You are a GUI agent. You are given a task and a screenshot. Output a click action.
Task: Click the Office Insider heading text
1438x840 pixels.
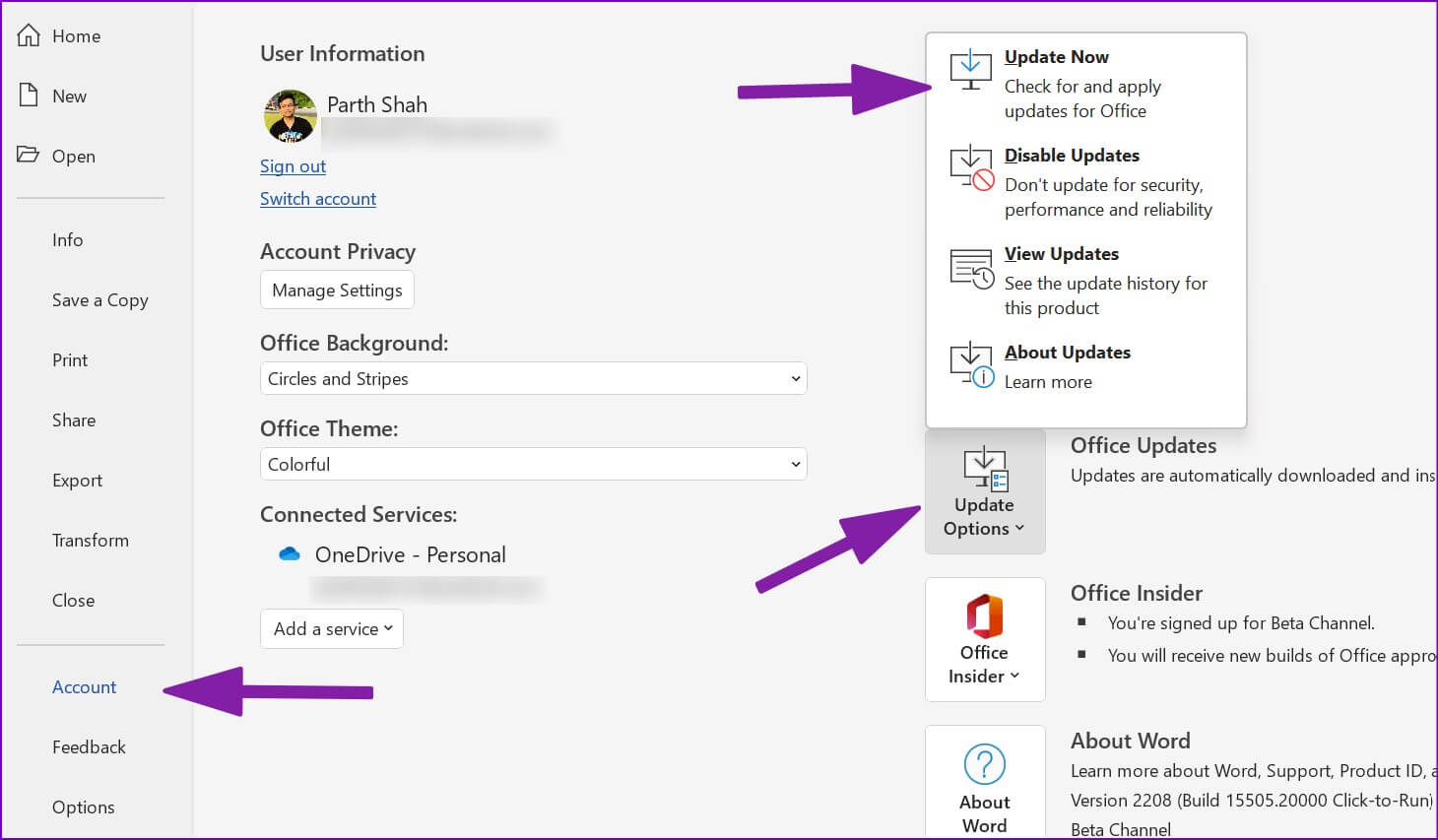click(1137, 593)
